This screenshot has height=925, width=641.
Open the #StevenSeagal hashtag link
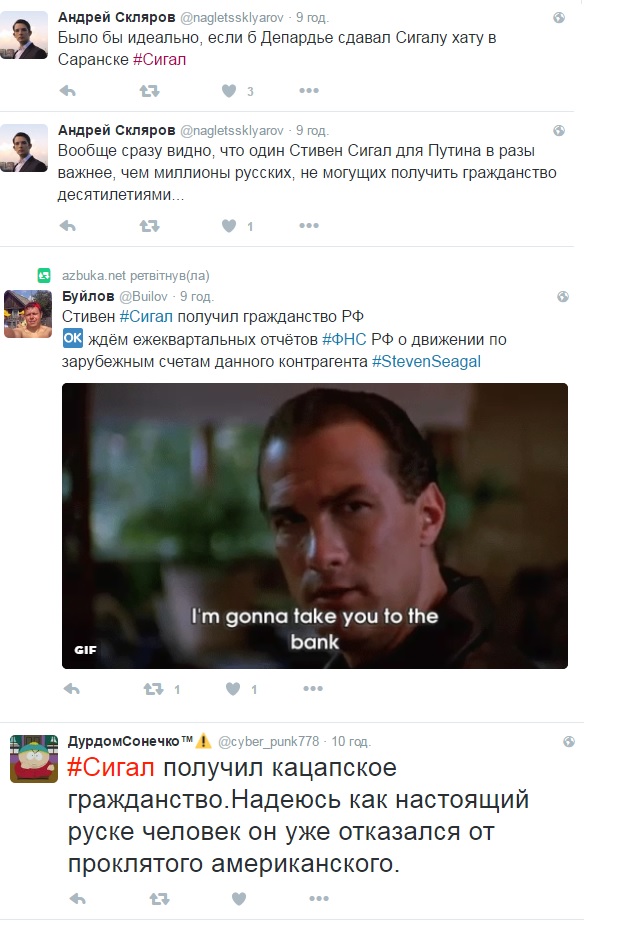coord(426,362)
